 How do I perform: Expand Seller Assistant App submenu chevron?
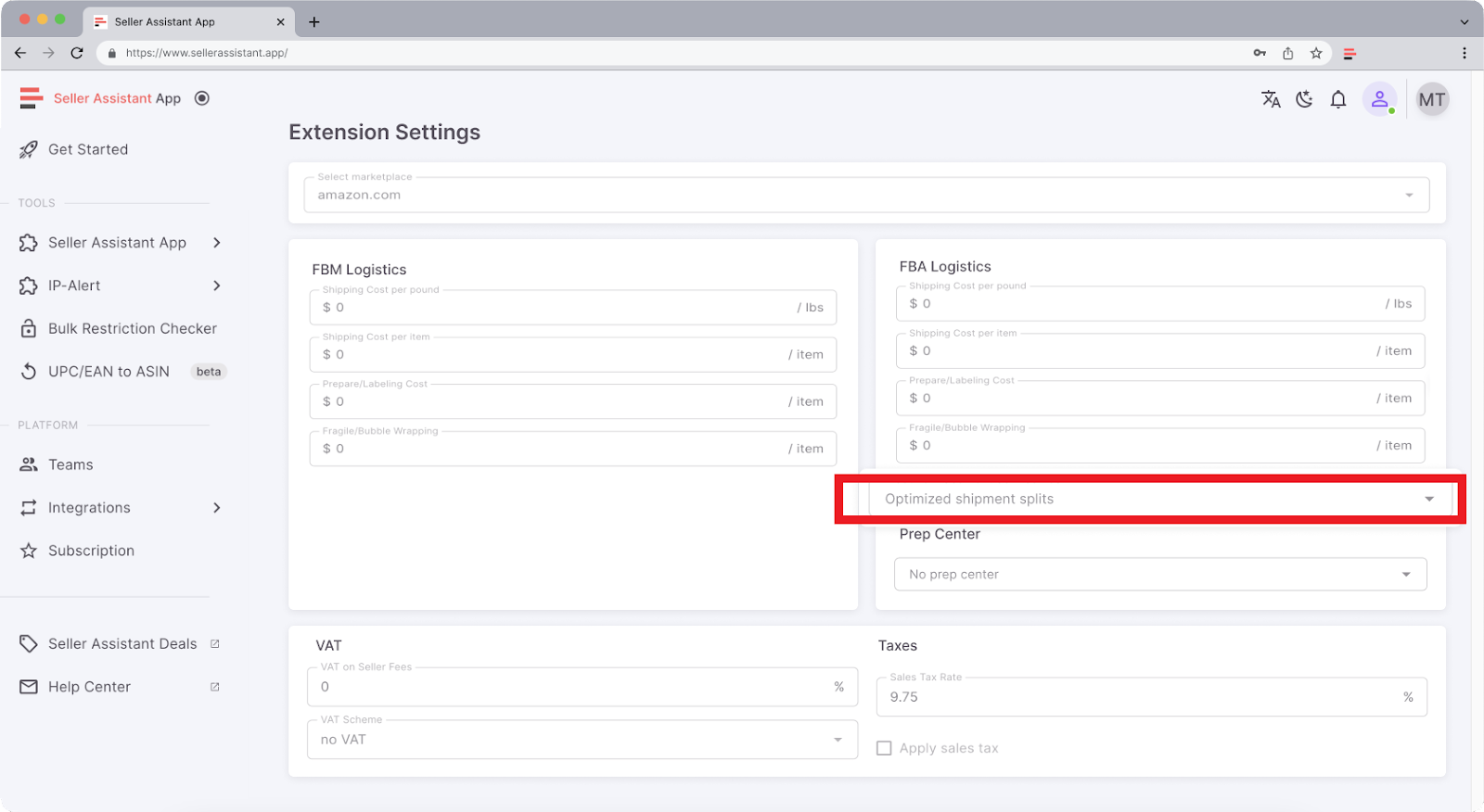[217, 243]
